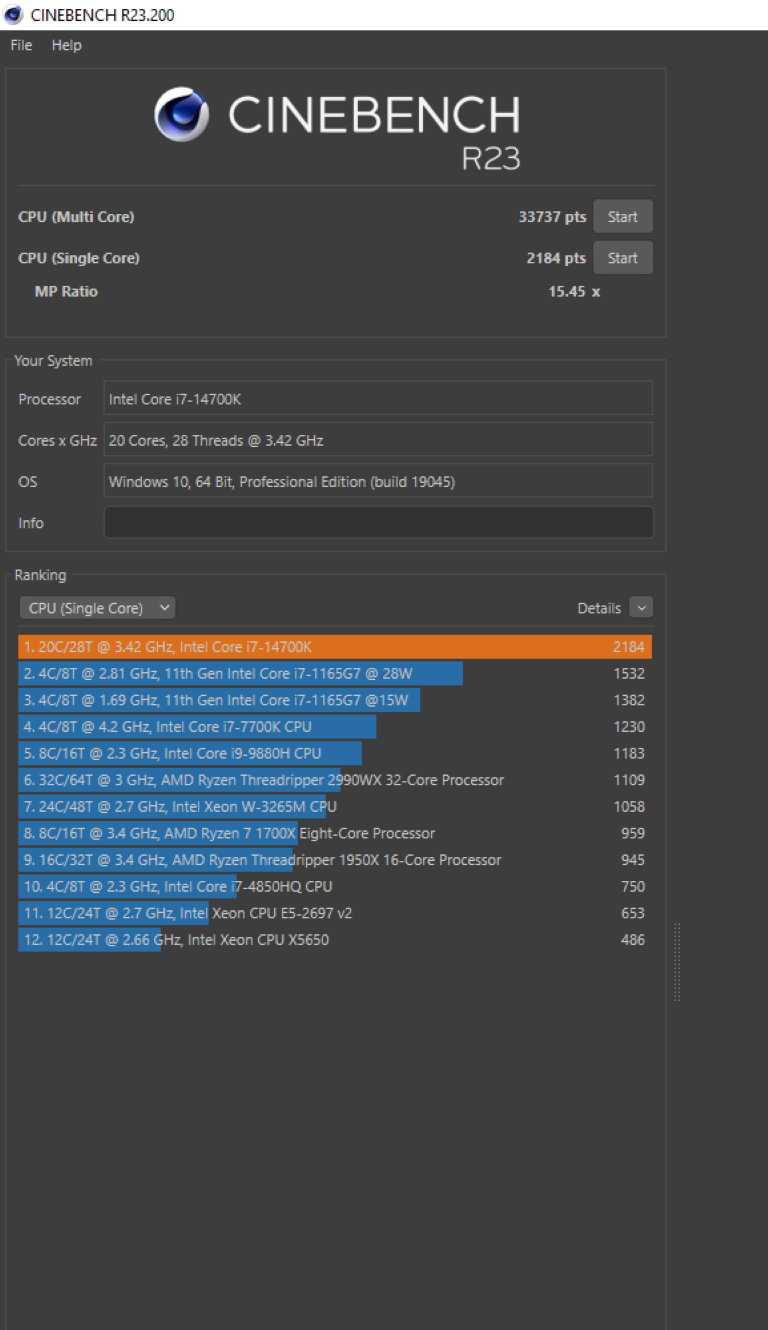768x1330 pixels.
Task: Select ranking row 8 Ryzen 7 1700X
Action: [x=335, y=833]
